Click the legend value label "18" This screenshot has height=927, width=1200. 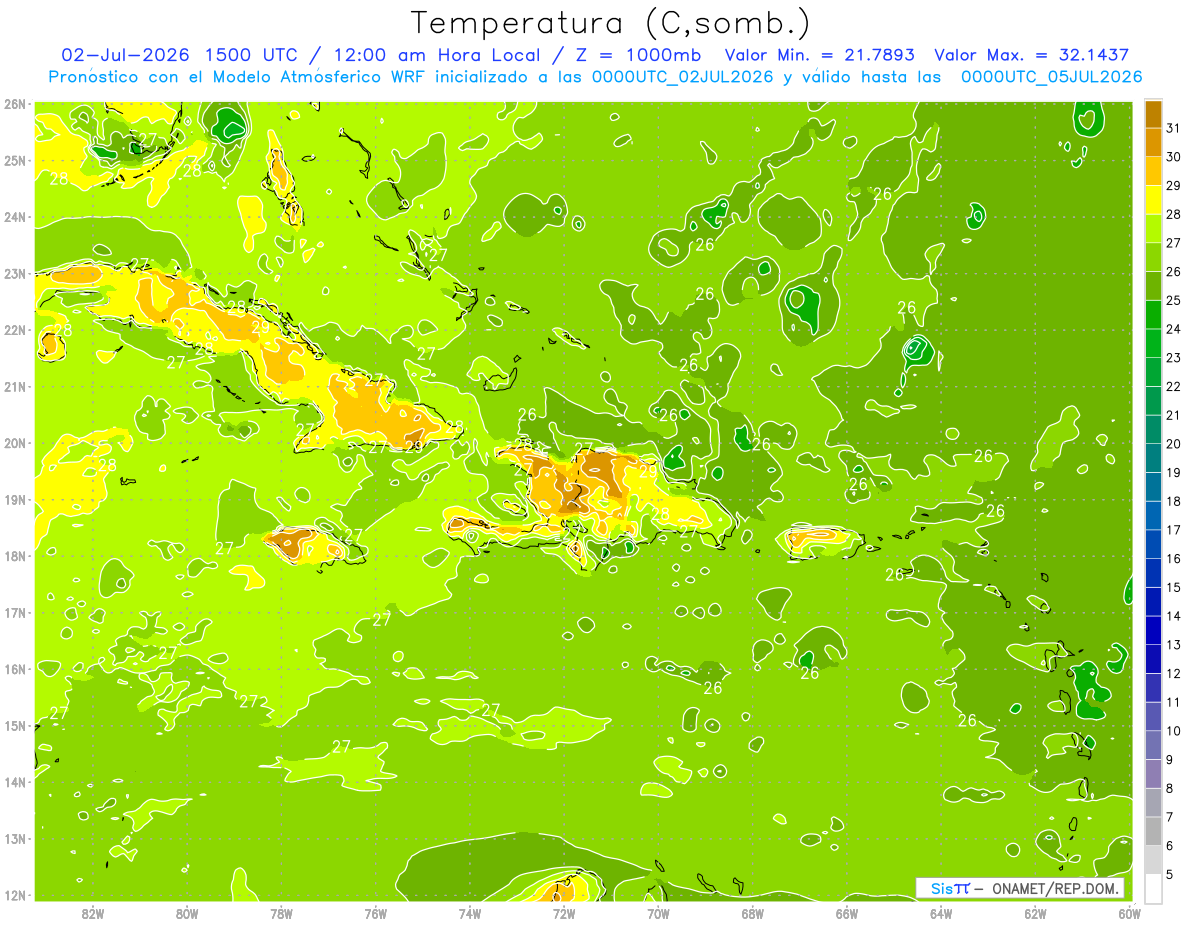click(x=1174, y=501)
